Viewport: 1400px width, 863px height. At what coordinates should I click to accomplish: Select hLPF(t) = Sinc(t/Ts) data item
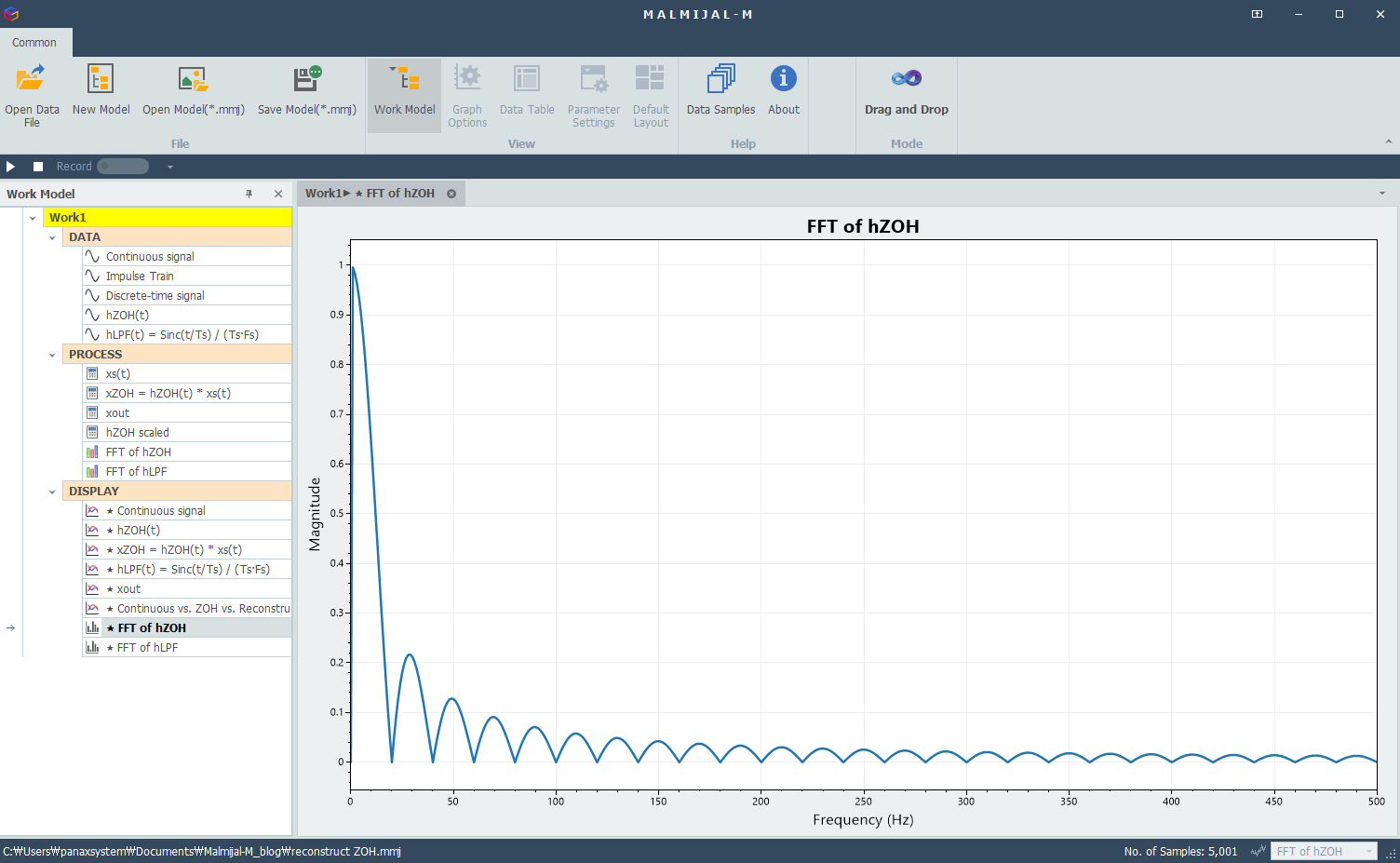pyautogui.click(x=186, y=335)
